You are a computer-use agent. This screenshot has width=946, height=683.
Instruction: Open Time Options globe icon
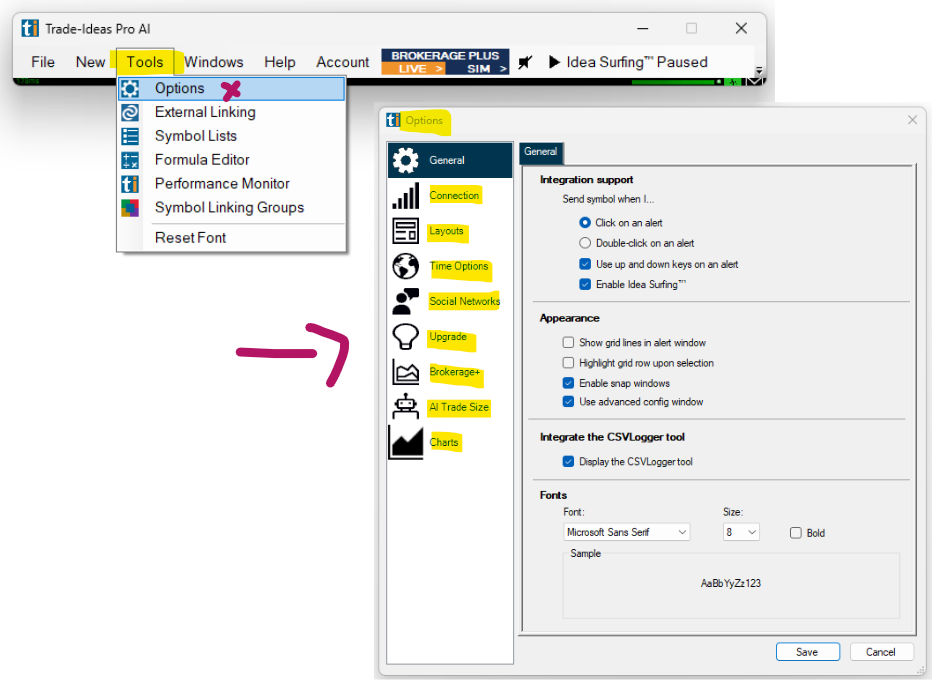click(x=406, y=267)
